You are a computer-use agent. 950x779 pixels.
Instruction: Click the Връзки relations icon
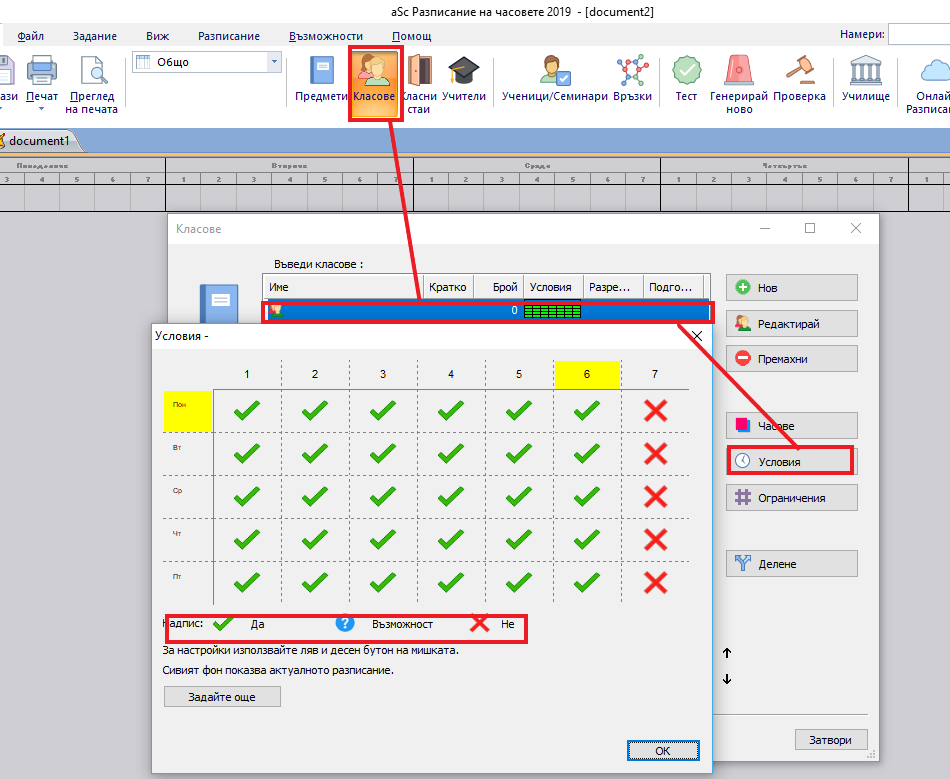click(632, 79)
